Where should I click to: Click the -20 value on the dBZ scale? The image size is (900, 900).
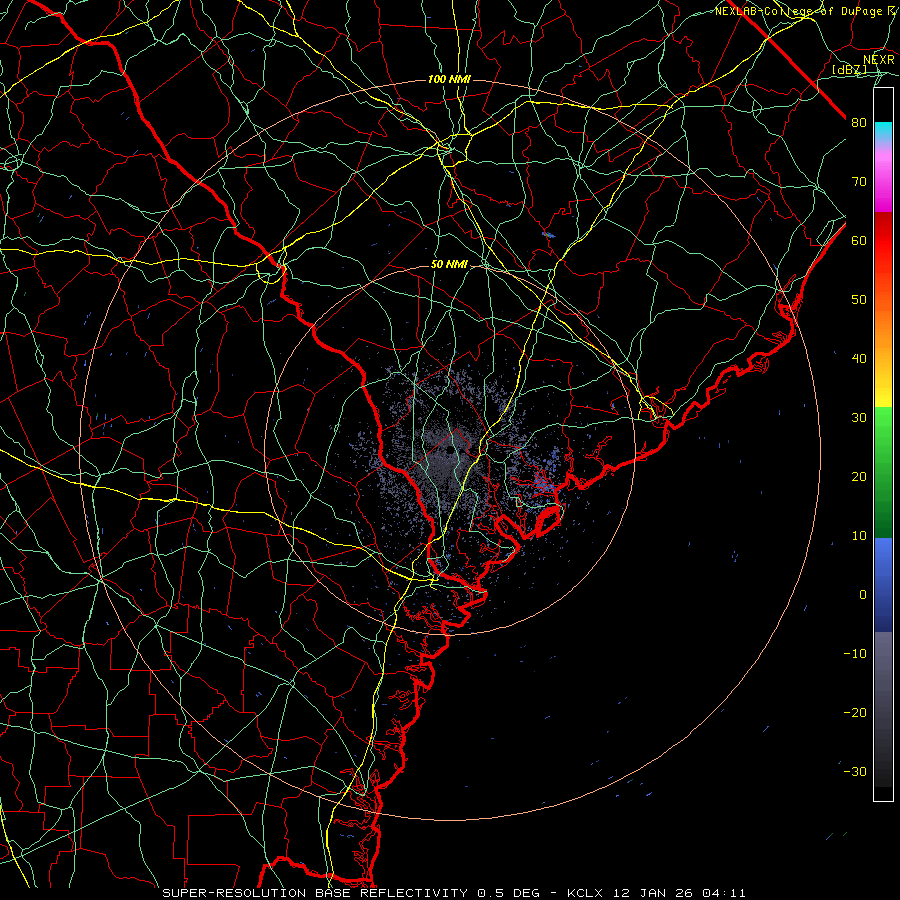(x=855, y=713)
